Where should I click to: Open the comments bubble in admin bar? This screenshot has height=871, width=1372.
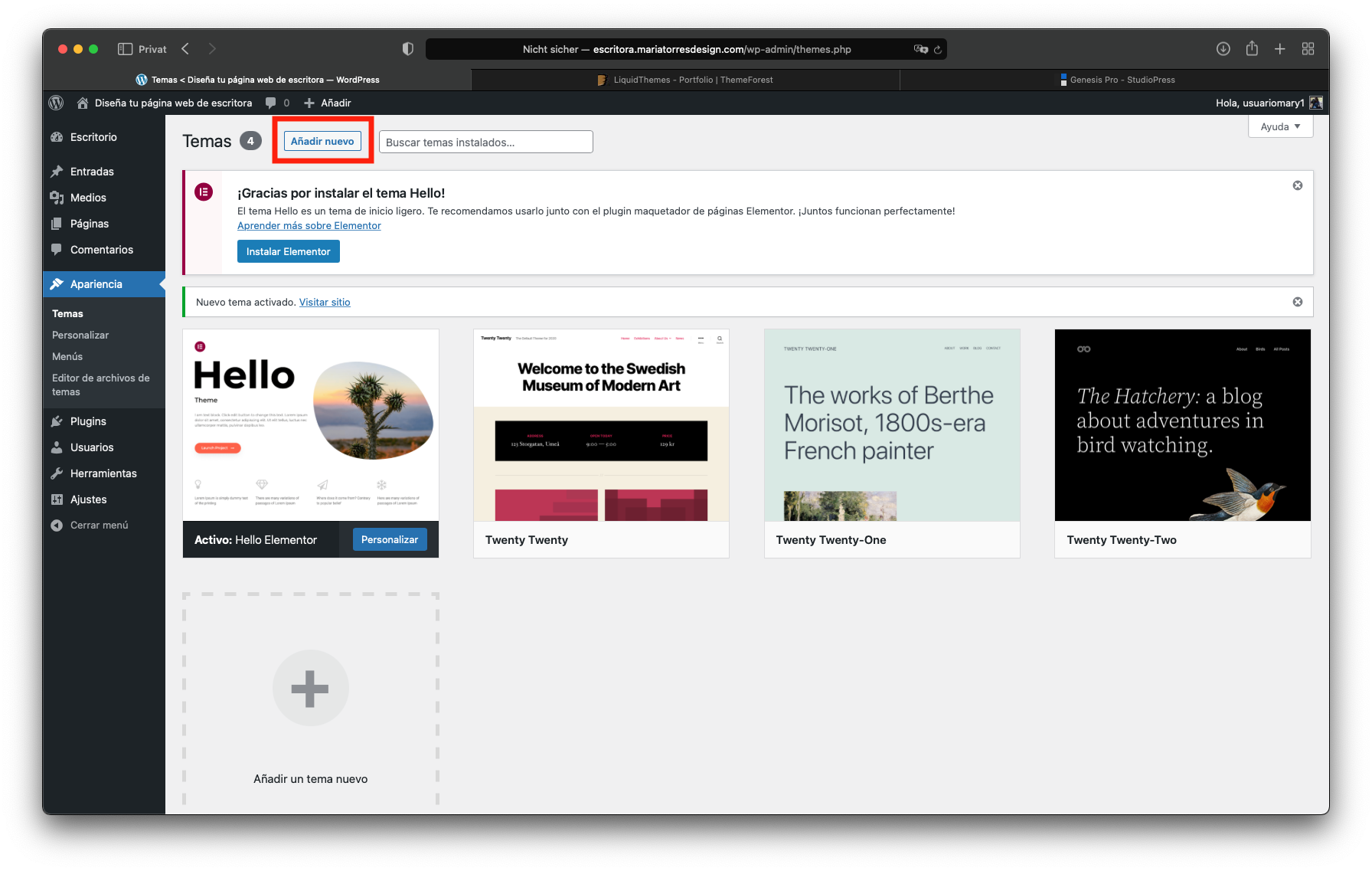tap(270, 103)
